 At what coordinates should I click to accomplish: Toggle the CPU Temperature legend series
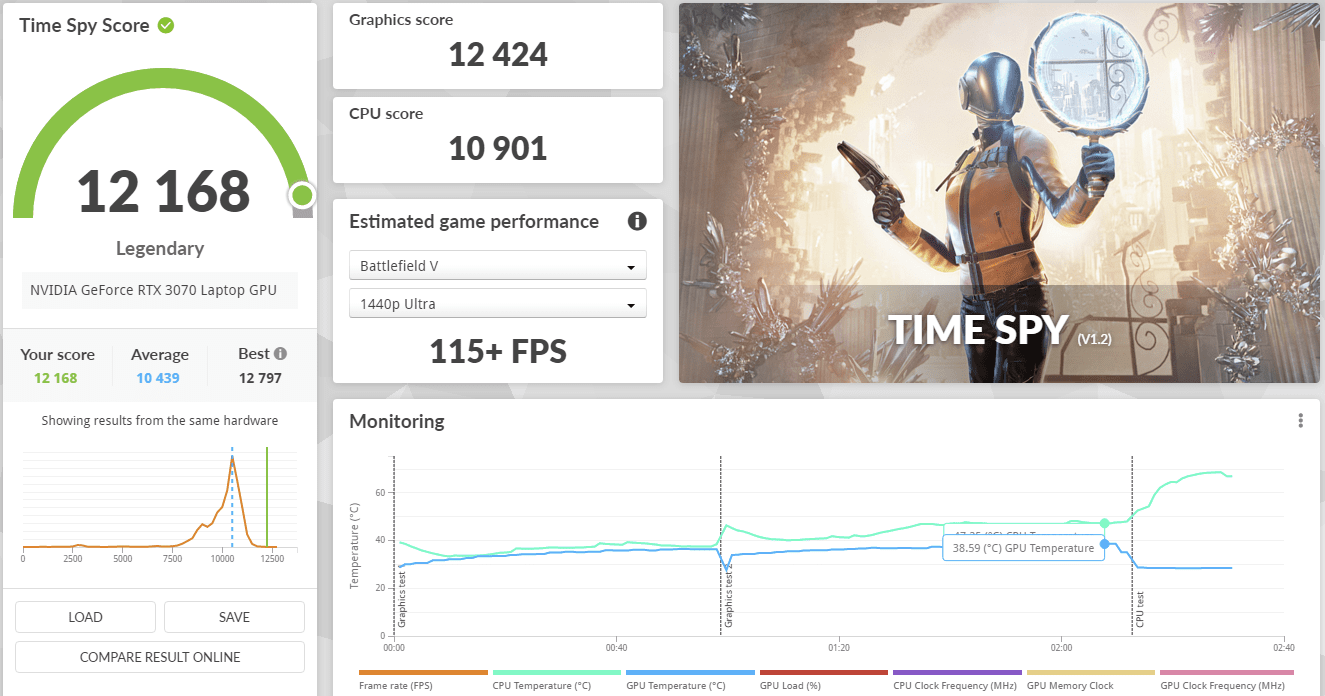pyautogui.click(x=557, y=680)
